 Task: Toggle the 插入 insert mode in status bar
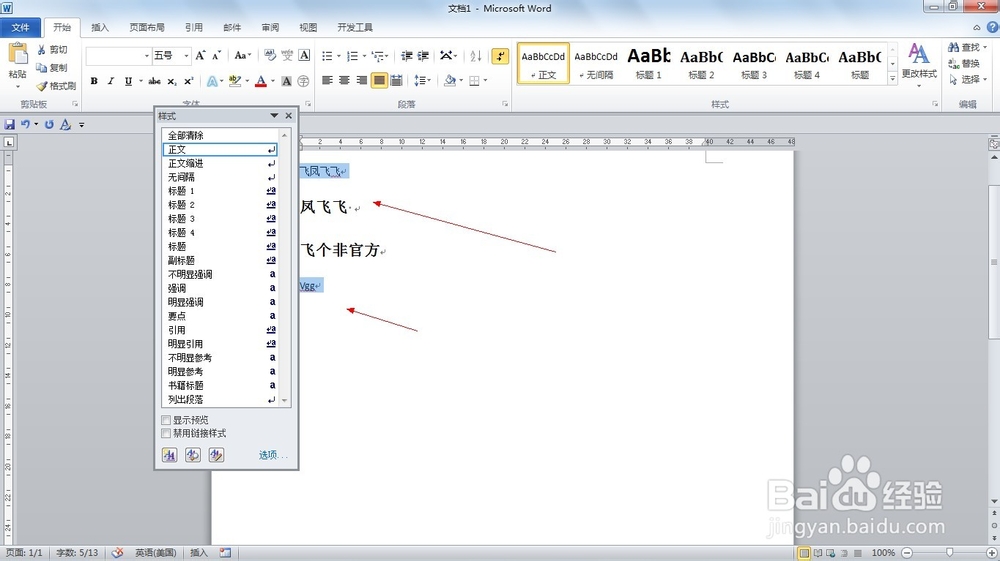click(198, 553)
